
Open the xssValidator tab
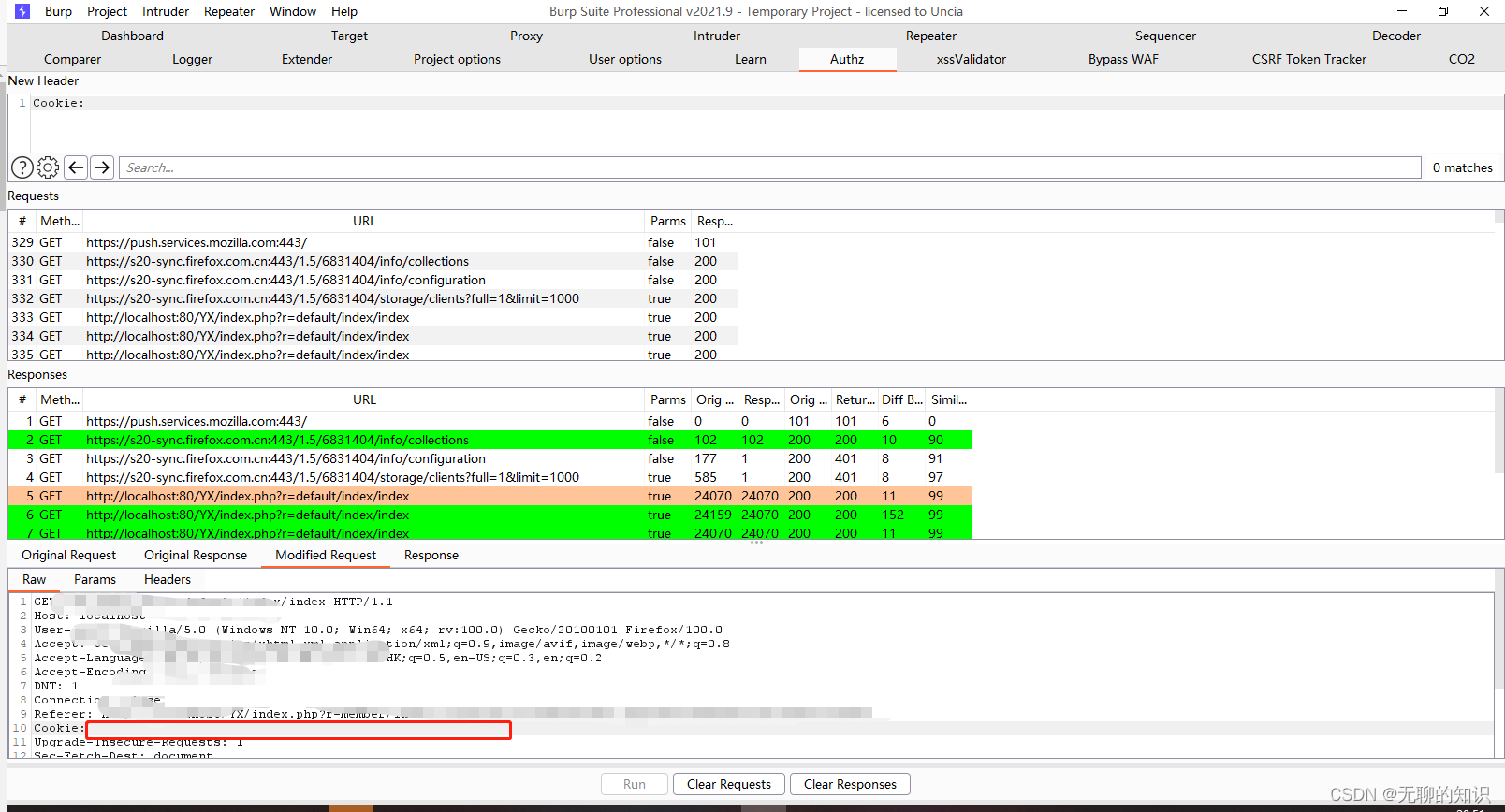[x=972, y=59]
